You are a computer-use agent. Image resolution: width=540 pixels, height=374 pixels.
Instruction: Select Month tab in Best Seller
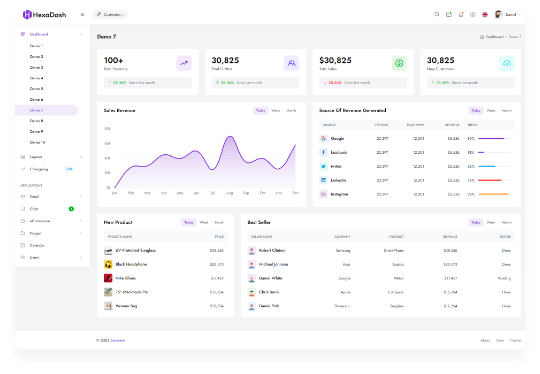tap(507, 222)
